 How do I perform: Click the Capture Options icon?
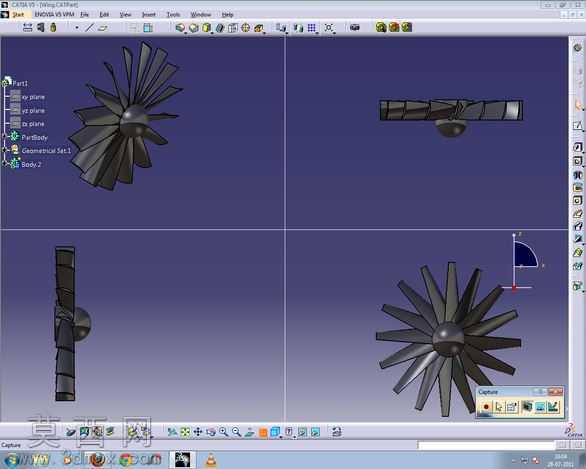tap(512, 407)
